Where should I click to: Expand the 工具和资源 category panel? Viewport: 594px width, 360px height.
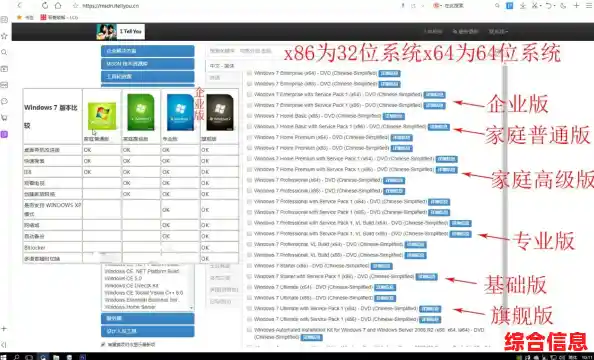(148, 77)
